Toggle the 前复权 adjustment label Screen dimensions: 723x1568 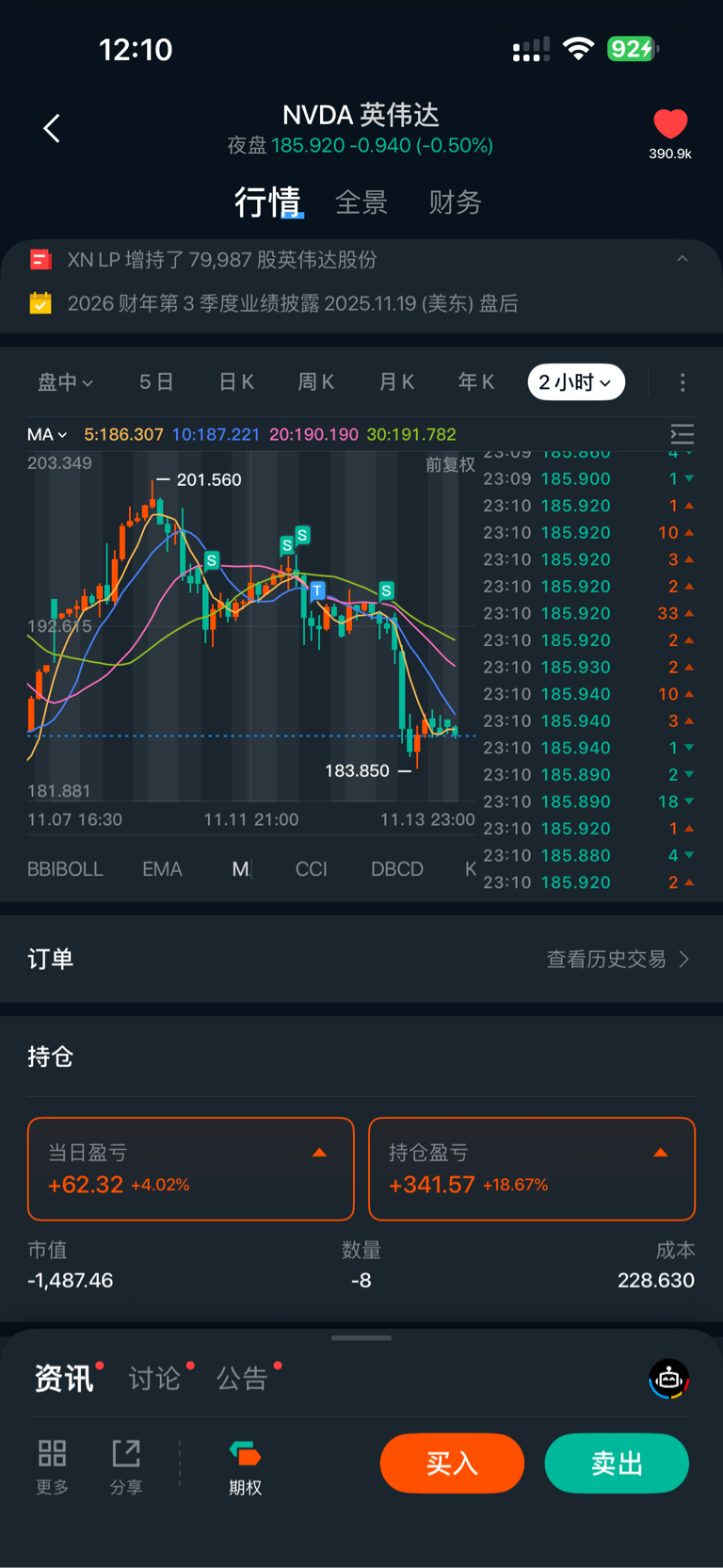coord(450,465)
